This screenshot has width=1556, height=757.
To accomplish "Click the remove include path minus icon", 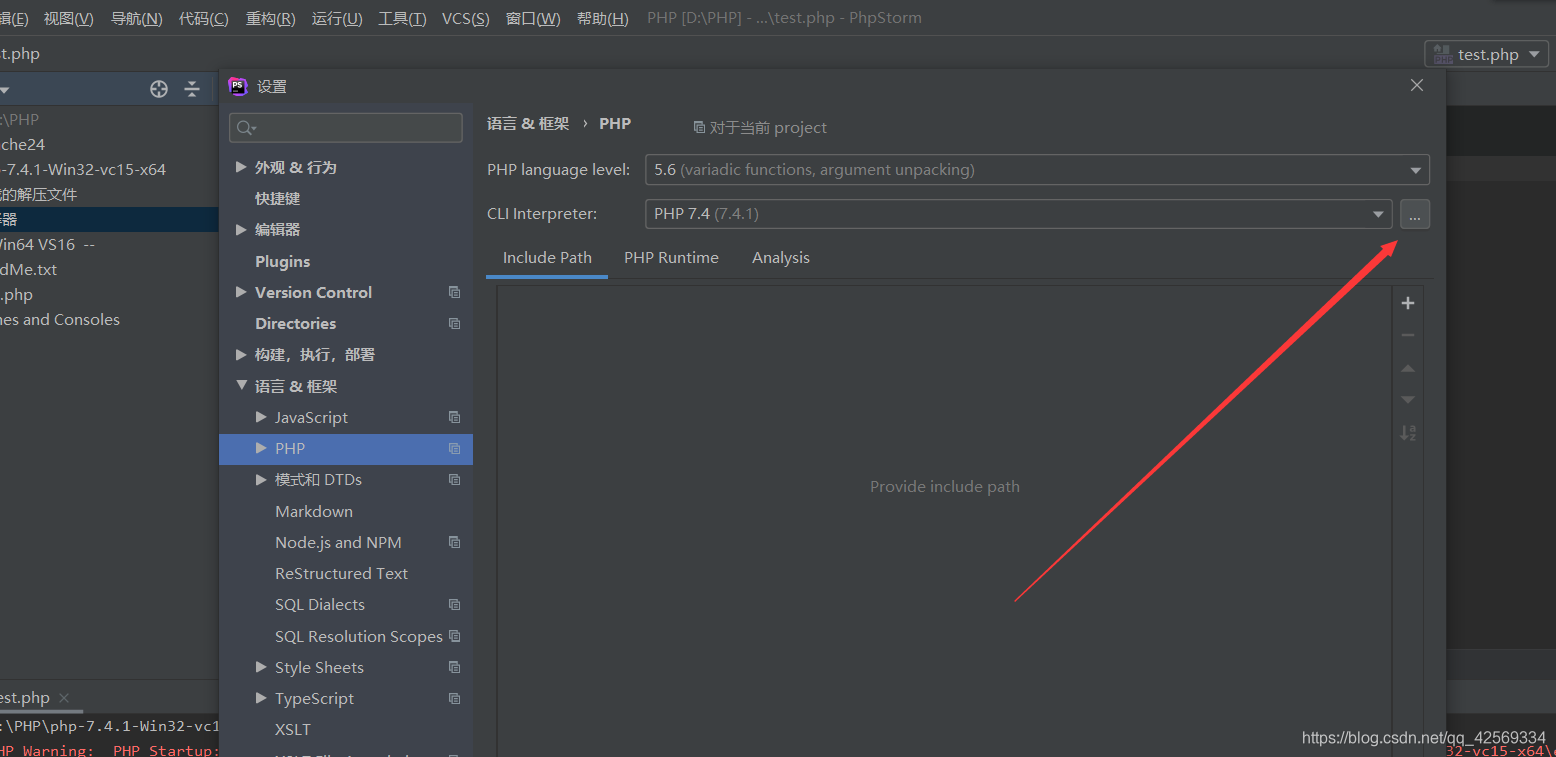I will [x=1408, y=335].
